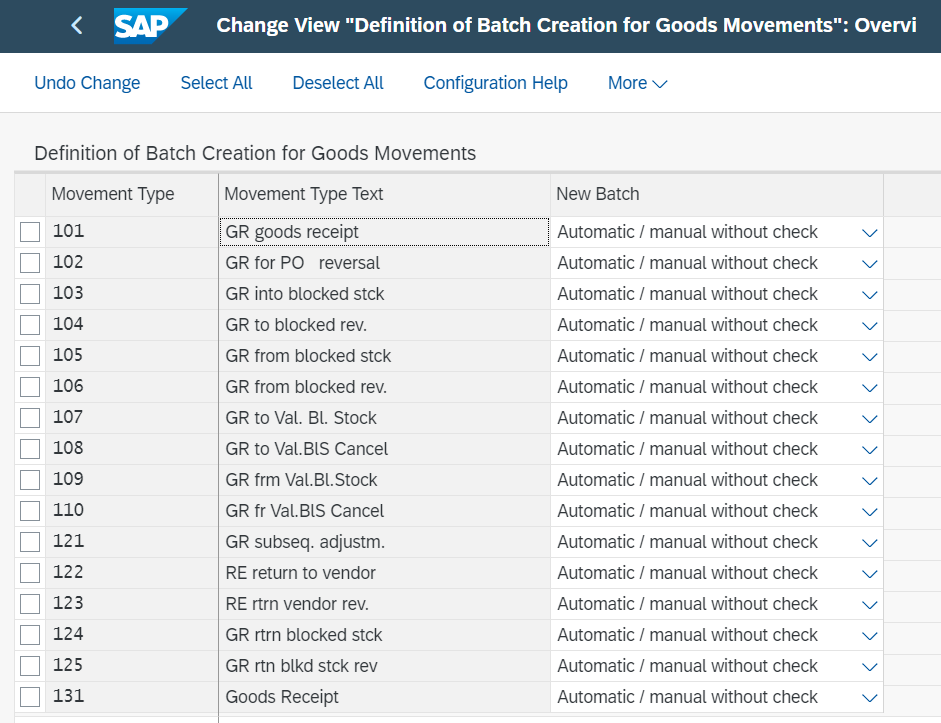Show New Batch options for movement 103

pyautogui.click(x=870, y=295)
